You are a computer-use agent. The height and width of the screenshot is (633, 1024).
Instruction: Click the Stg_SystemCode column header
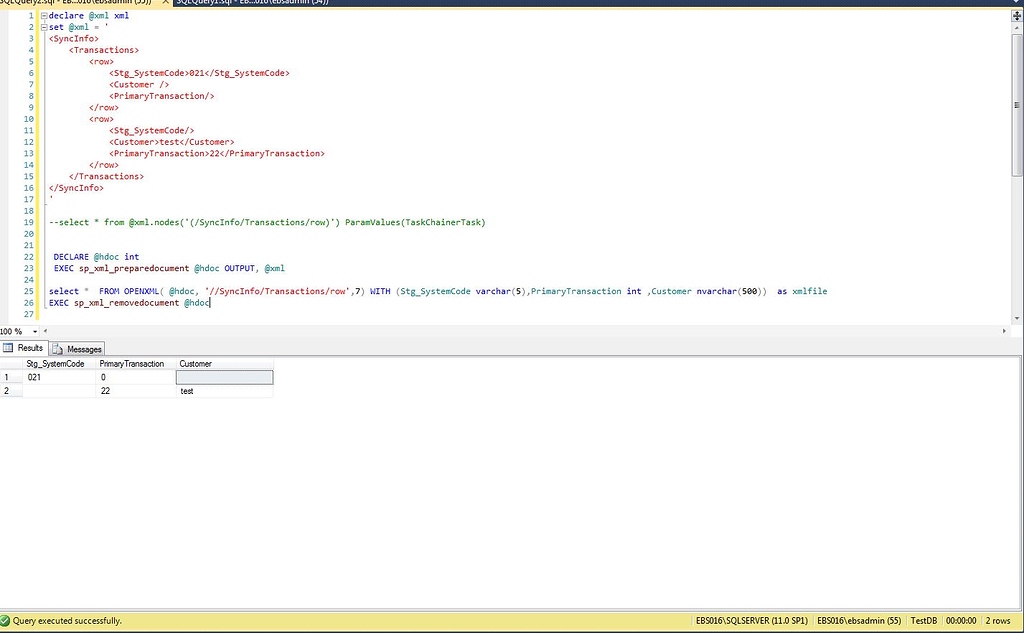(x=59, y=364)
